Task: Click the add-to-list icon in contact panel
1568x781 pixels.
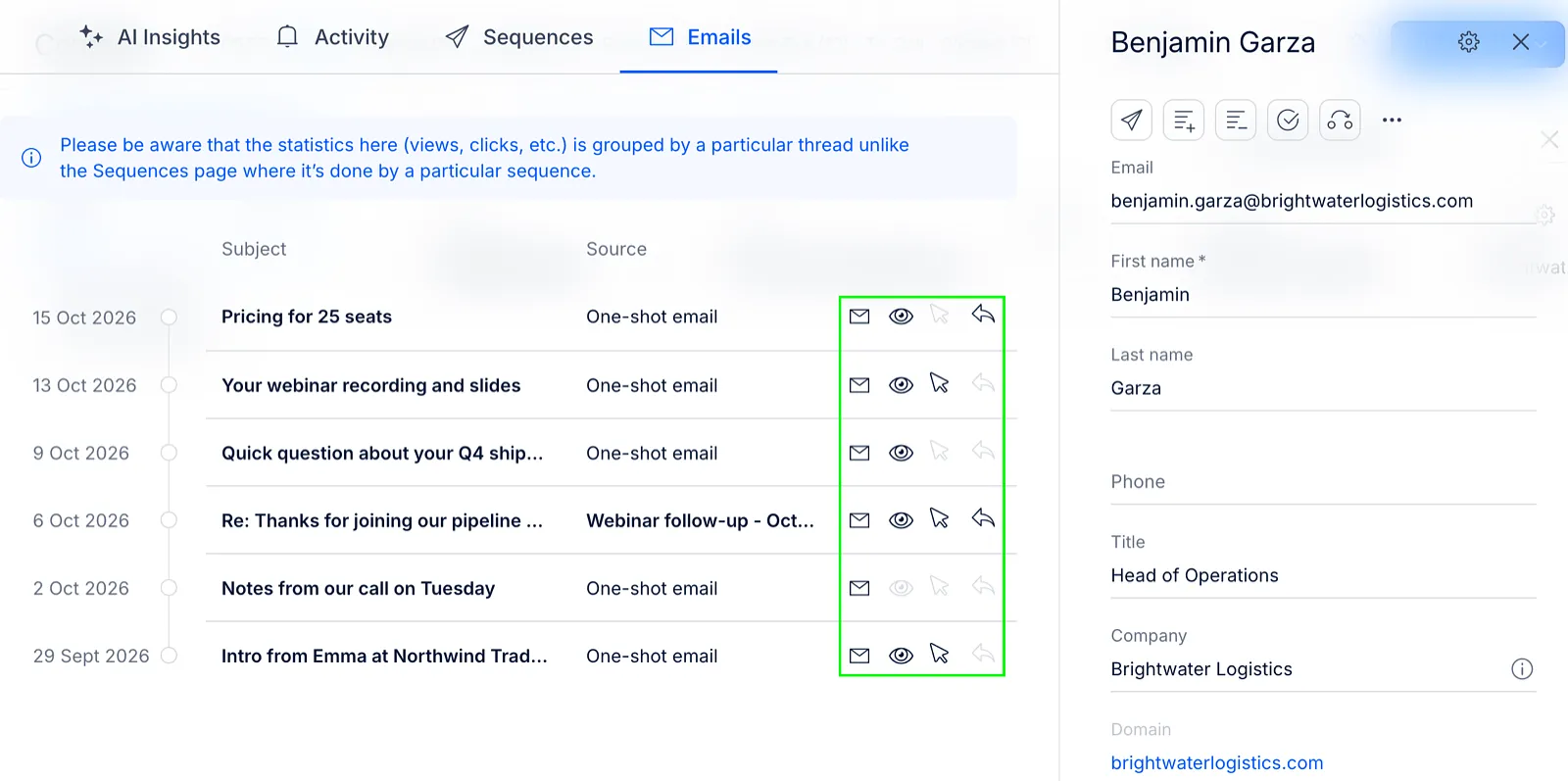Action: [1184, 121]
